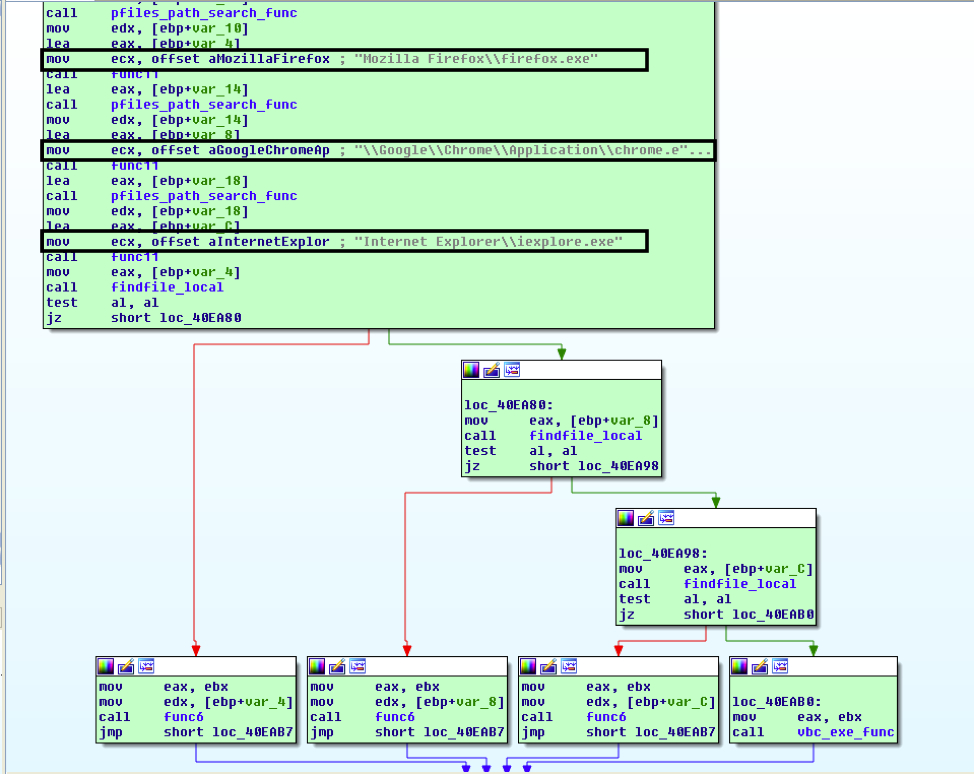Click color icon on node loc_40EAB0
The height and width of the screenshot is (774, 974).
[x=739, y=667]
